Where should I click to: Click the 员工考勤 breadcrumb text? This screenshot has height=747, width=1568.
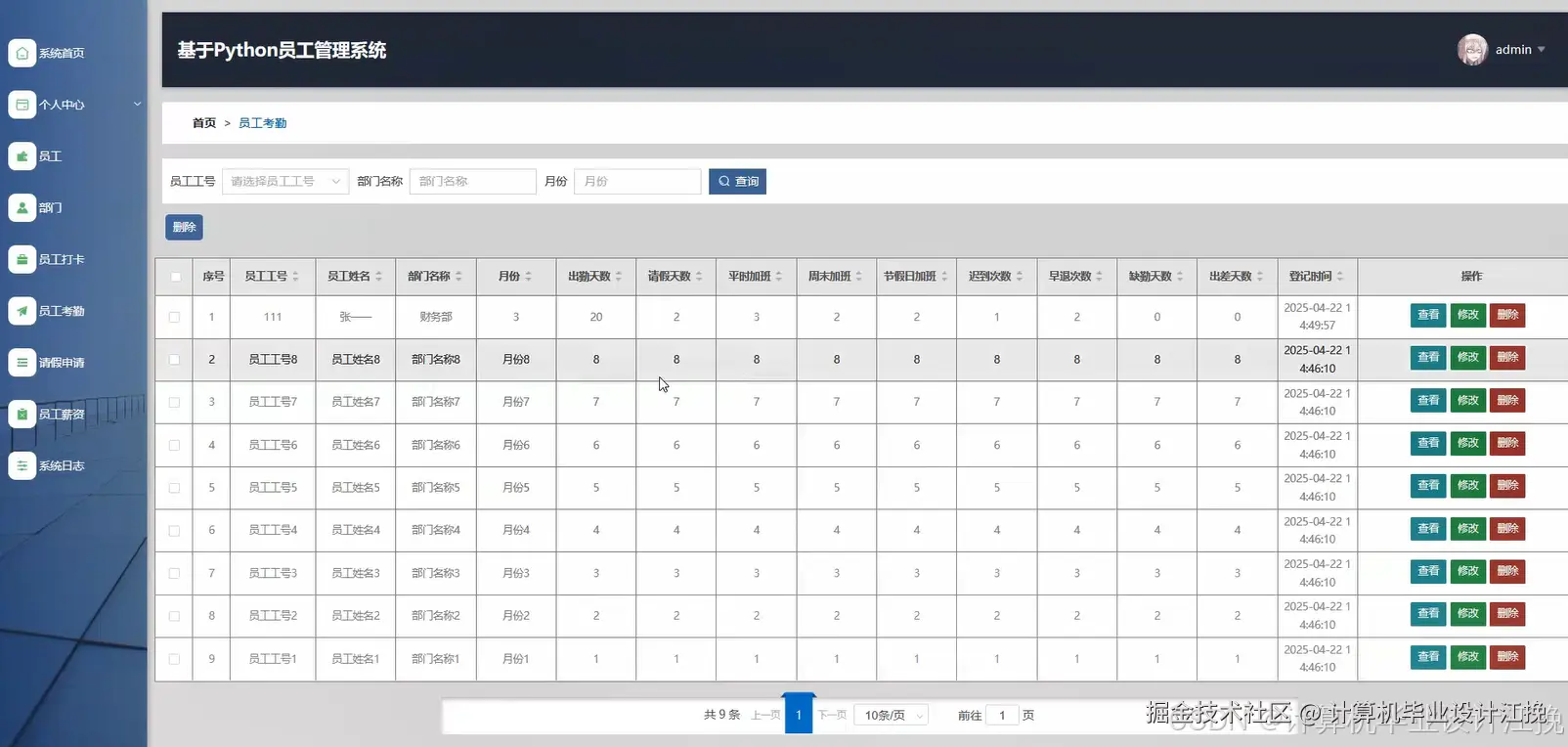263,123
